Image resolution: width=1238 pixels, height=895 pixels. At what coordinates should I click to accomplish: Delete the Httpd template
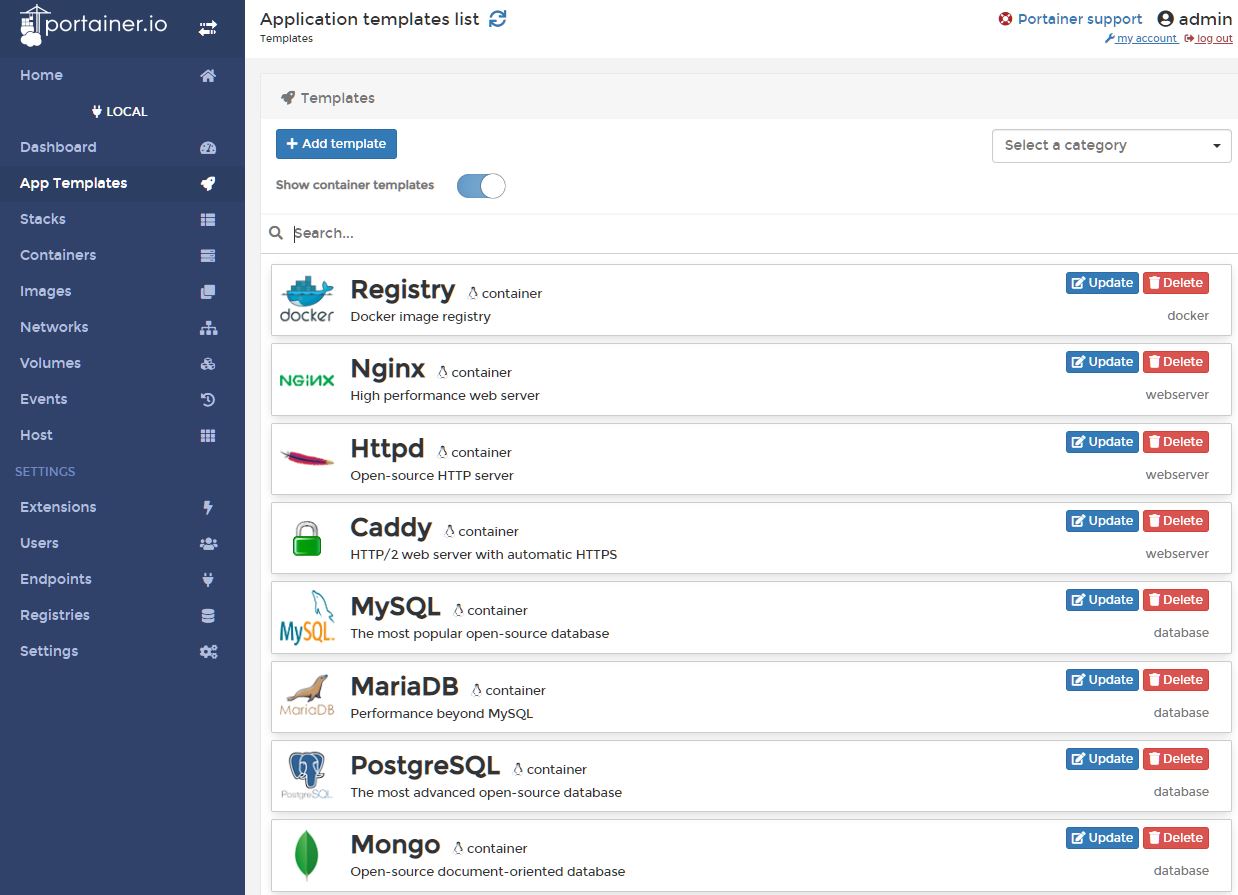tap(1176, 442)
